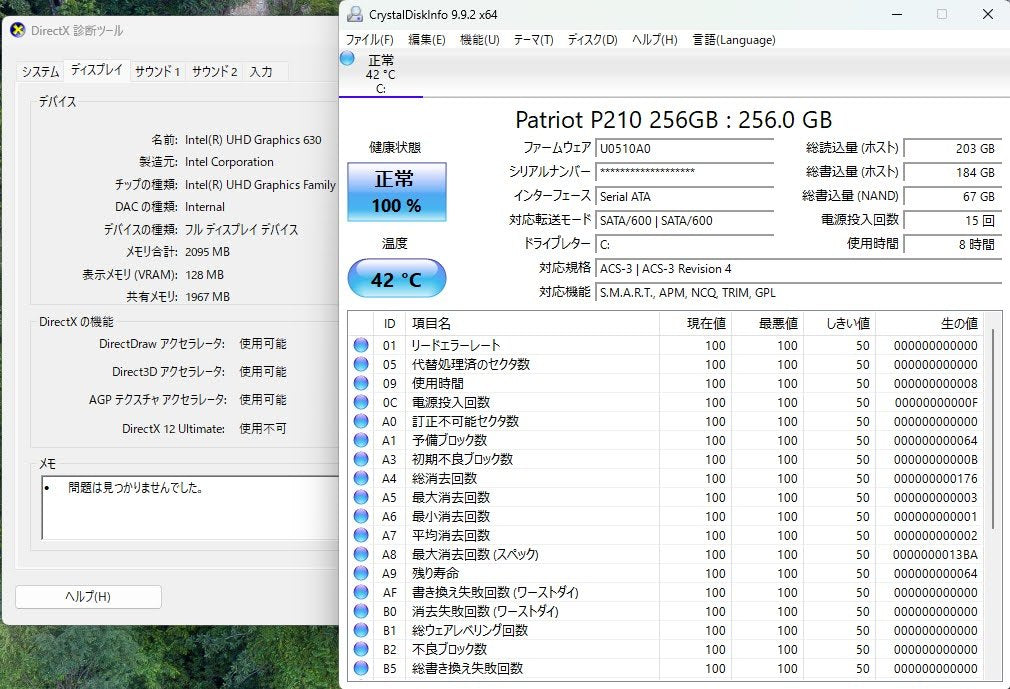The image size is (1010, 689).
Task: Click status orb for row B0 消去失敗回数
Action: click(x=361, y=611)
